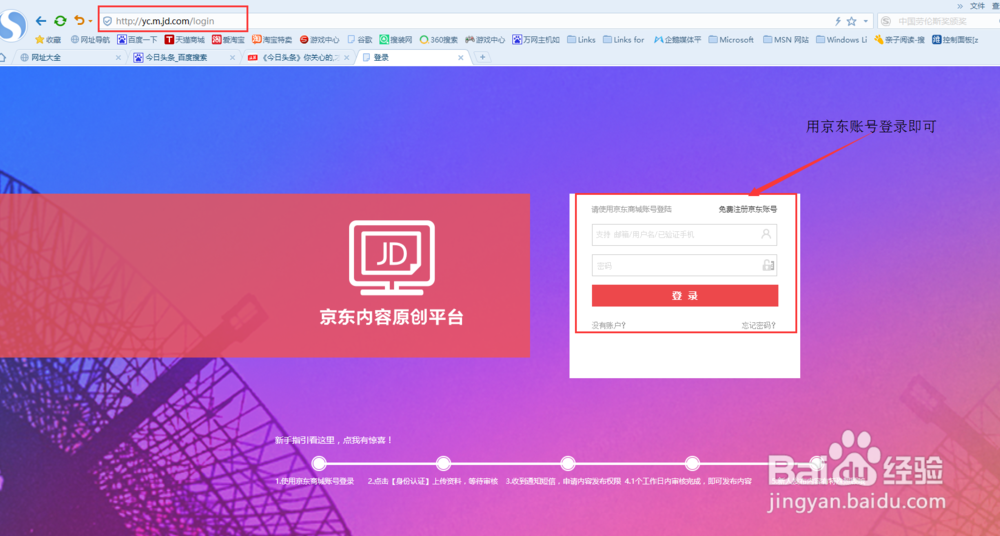Screen dimensions: 1000x536
Task: Expand the » menu overflow chevron
Action: 960,6
